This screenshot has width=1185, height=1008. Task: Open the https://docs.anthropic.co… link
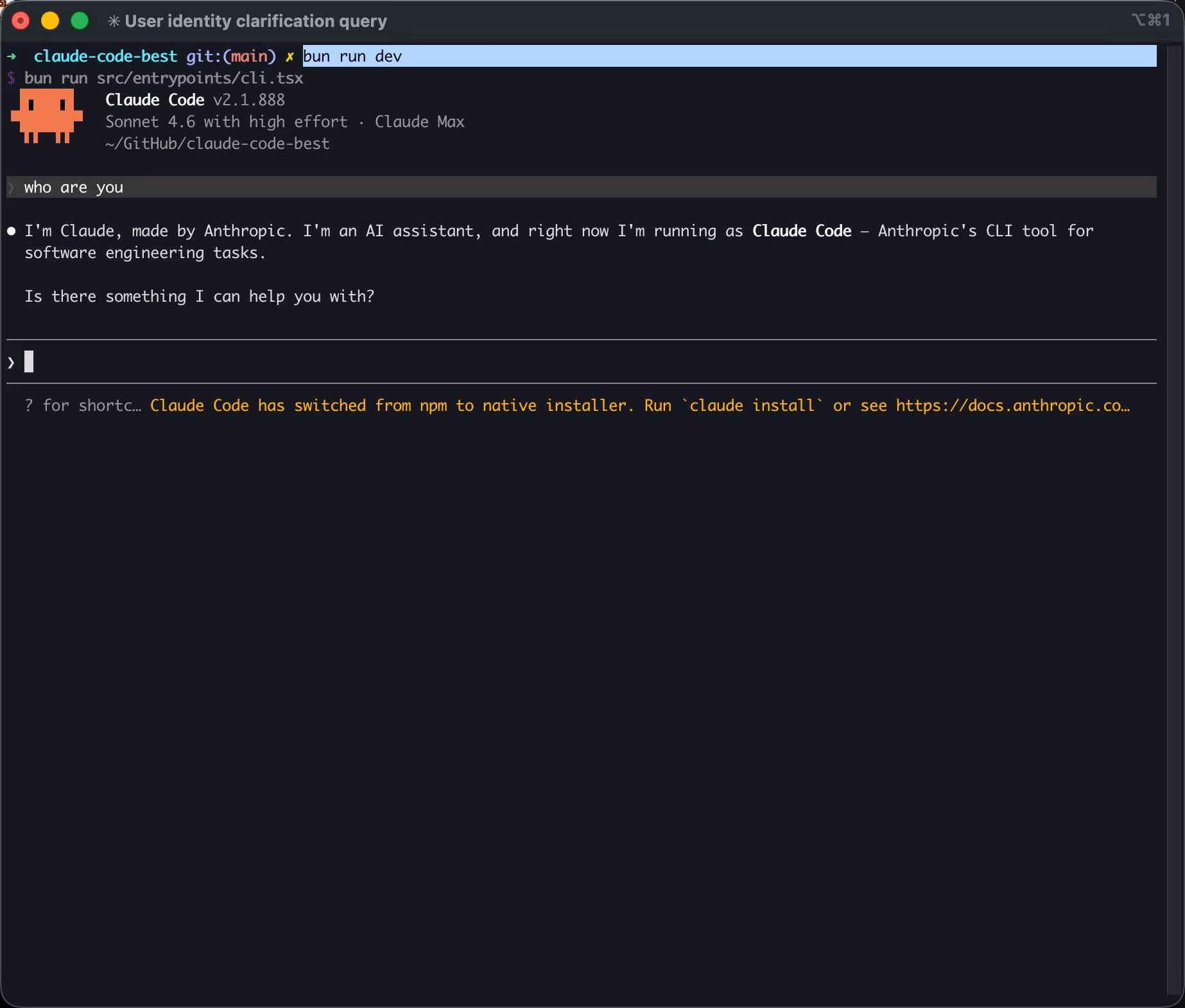pyautogui.click(x=1013, y=406)
